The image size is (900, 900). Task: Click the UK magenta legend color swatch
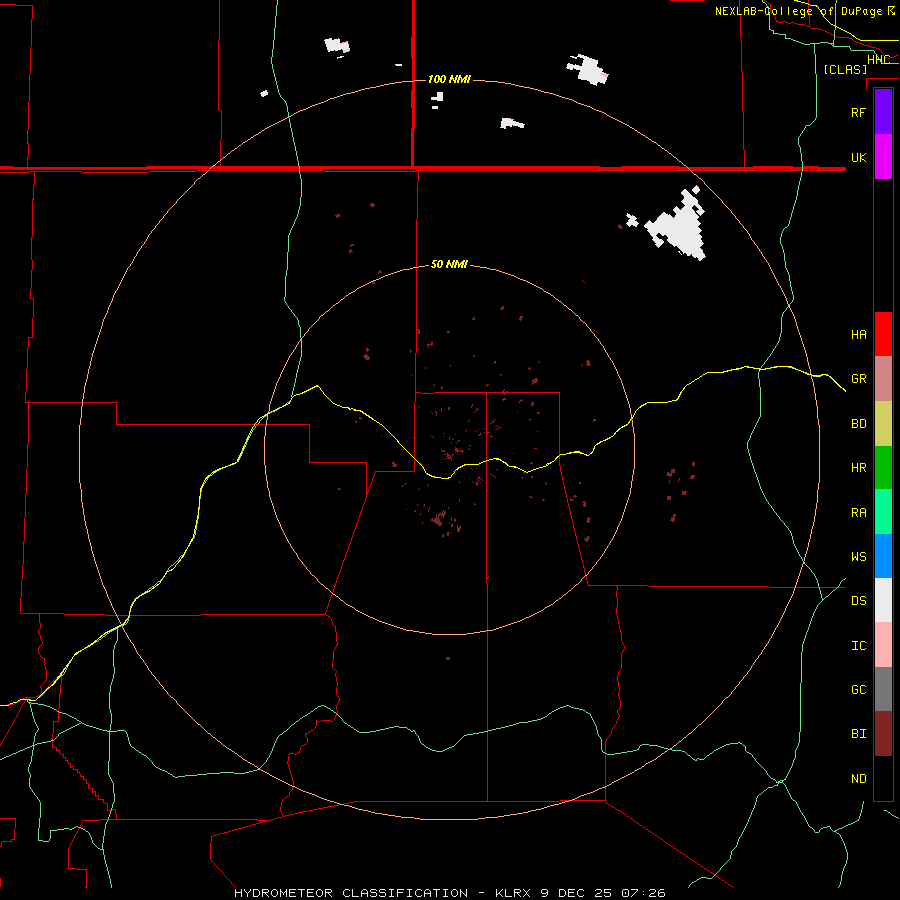tap(883, 157)
